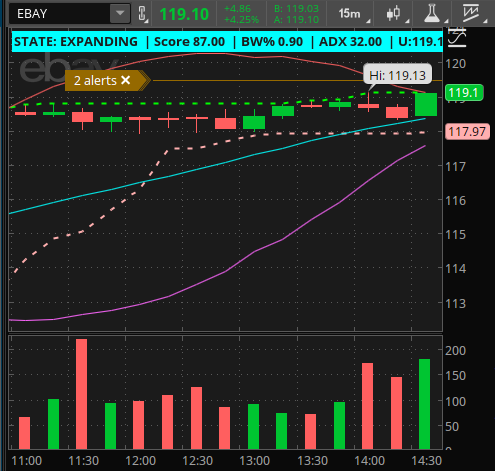Close the 2 alerts flag with X

click(126, 80)
